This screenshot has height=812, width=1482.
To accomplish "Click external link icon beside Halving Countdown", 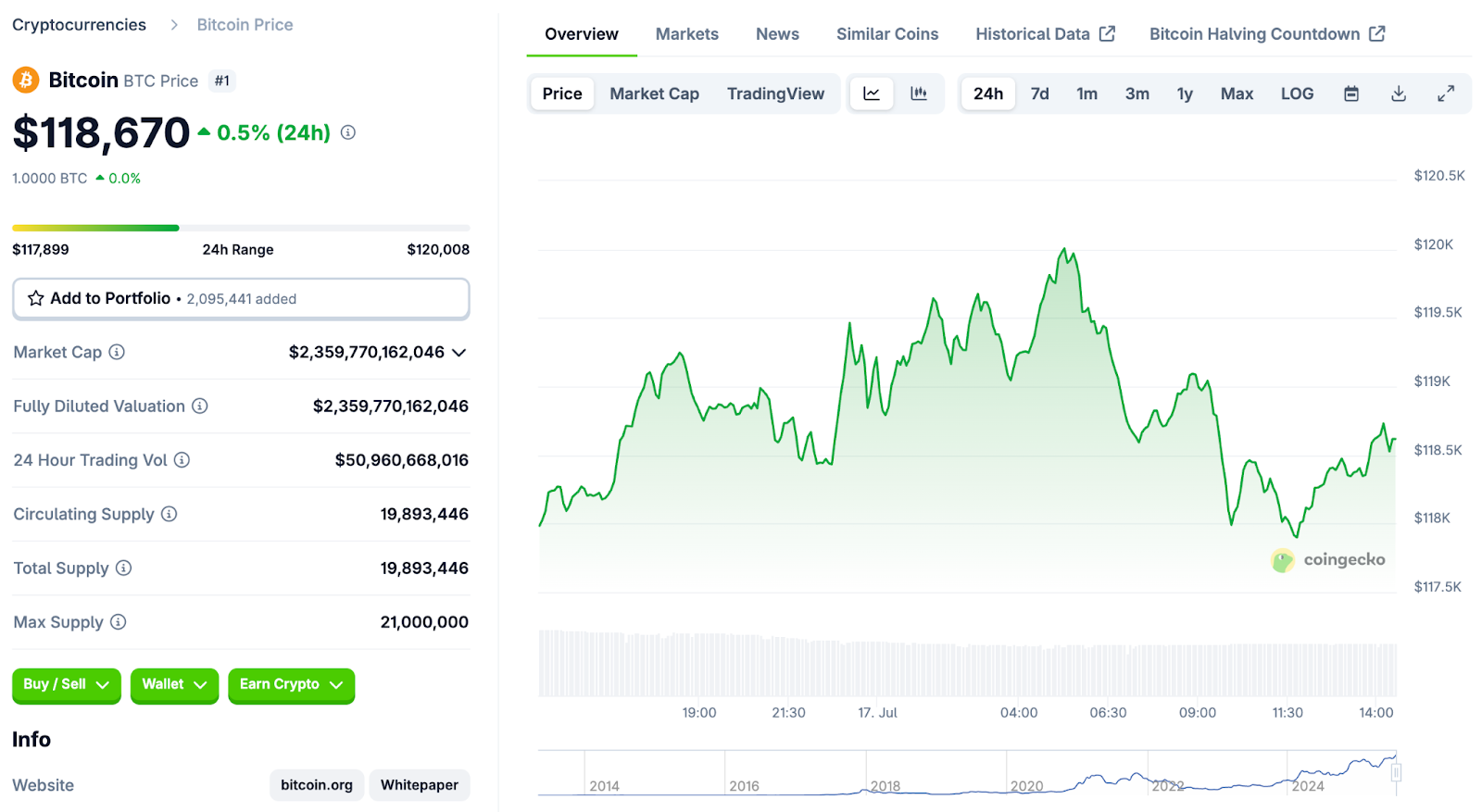I will [1377, 33].
